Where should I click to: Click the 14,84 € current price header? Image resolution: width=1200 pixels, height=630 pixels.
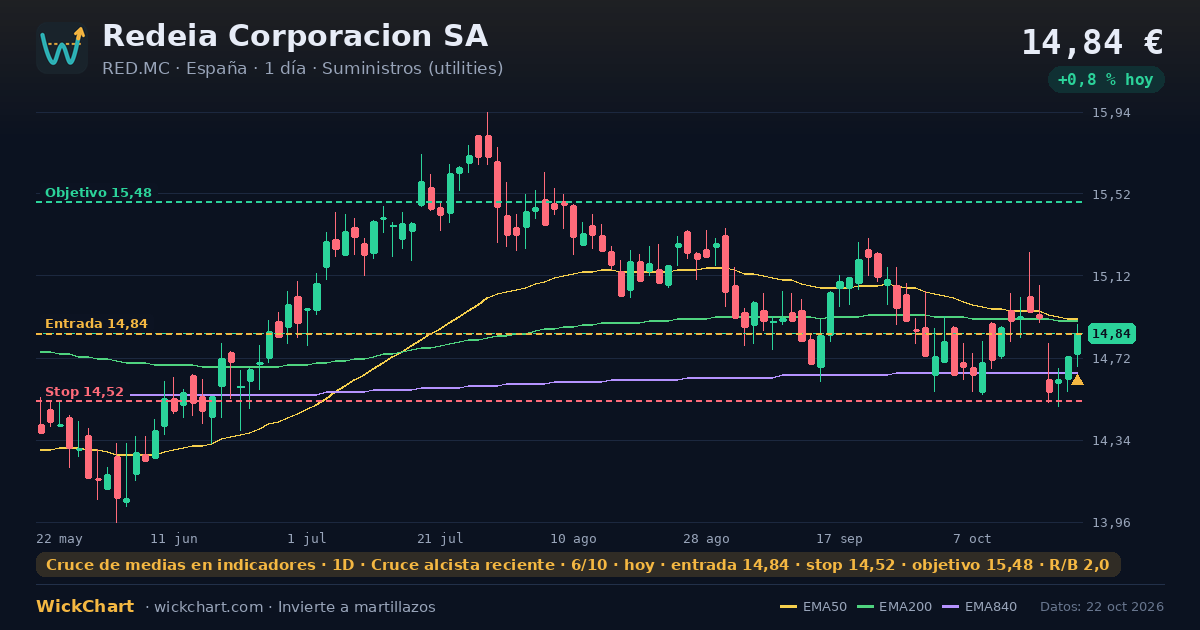pos(1092,42)
